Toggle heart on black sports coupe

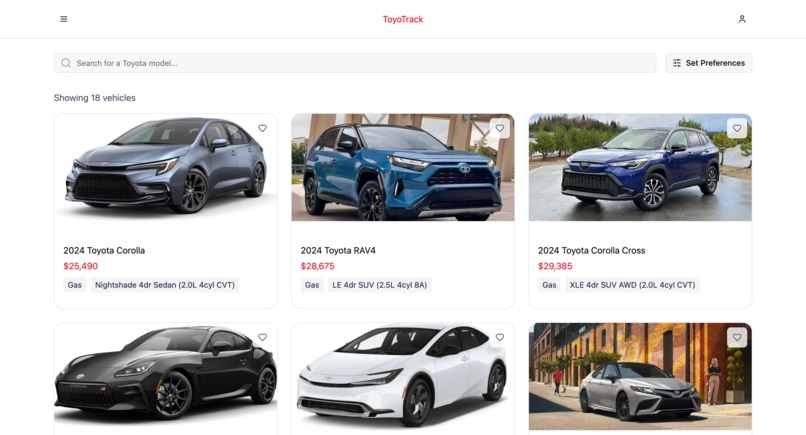point(262,337)
